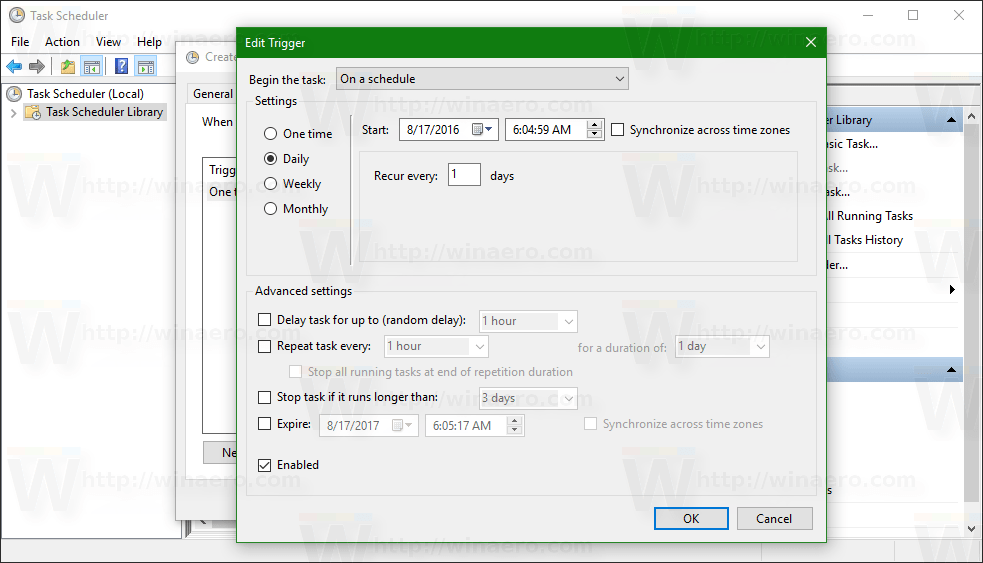
Task: Collapse the second Actions pane section arrow
Action: [x=951, y=370]
